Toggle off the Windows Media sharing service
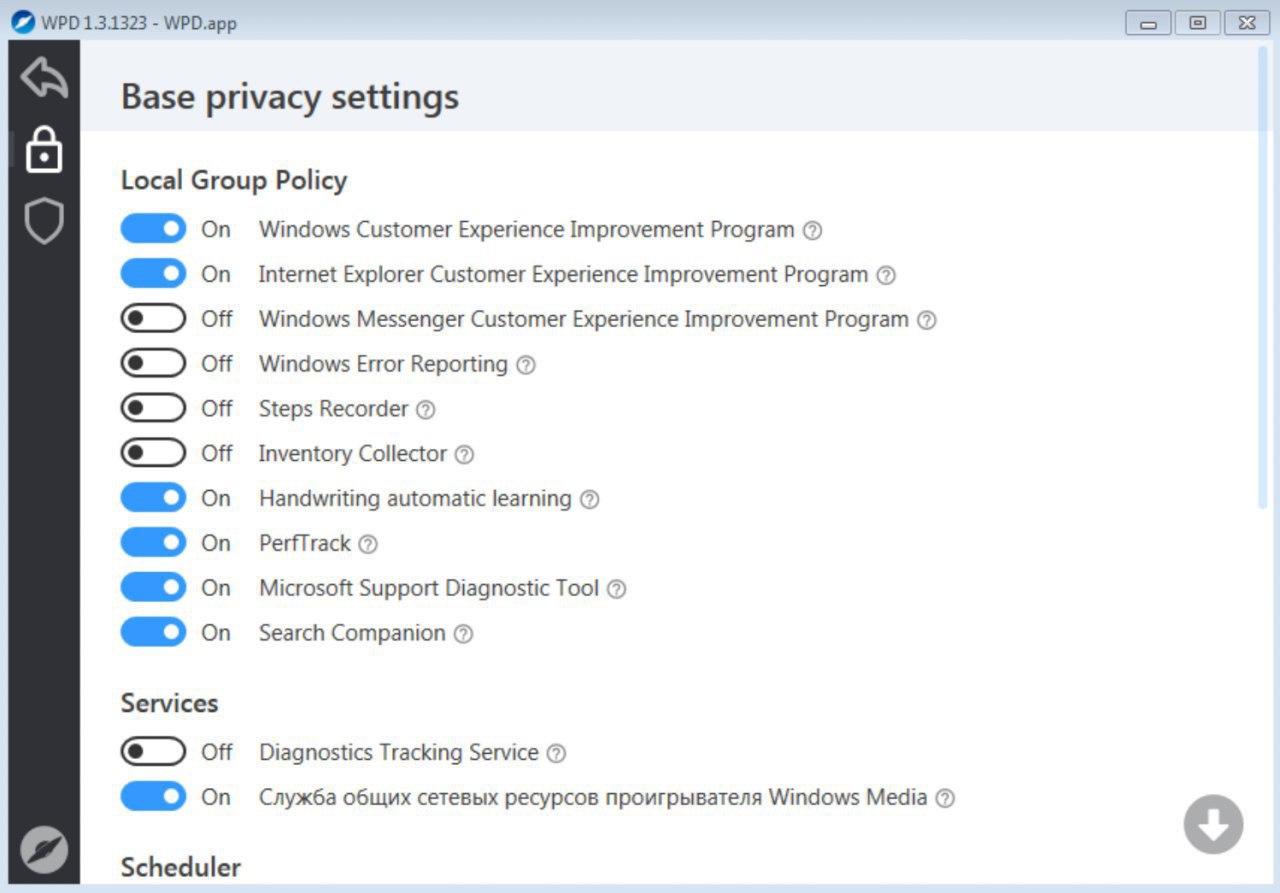The height and width of the screenshot is (893, 1280). coord(153,797)
